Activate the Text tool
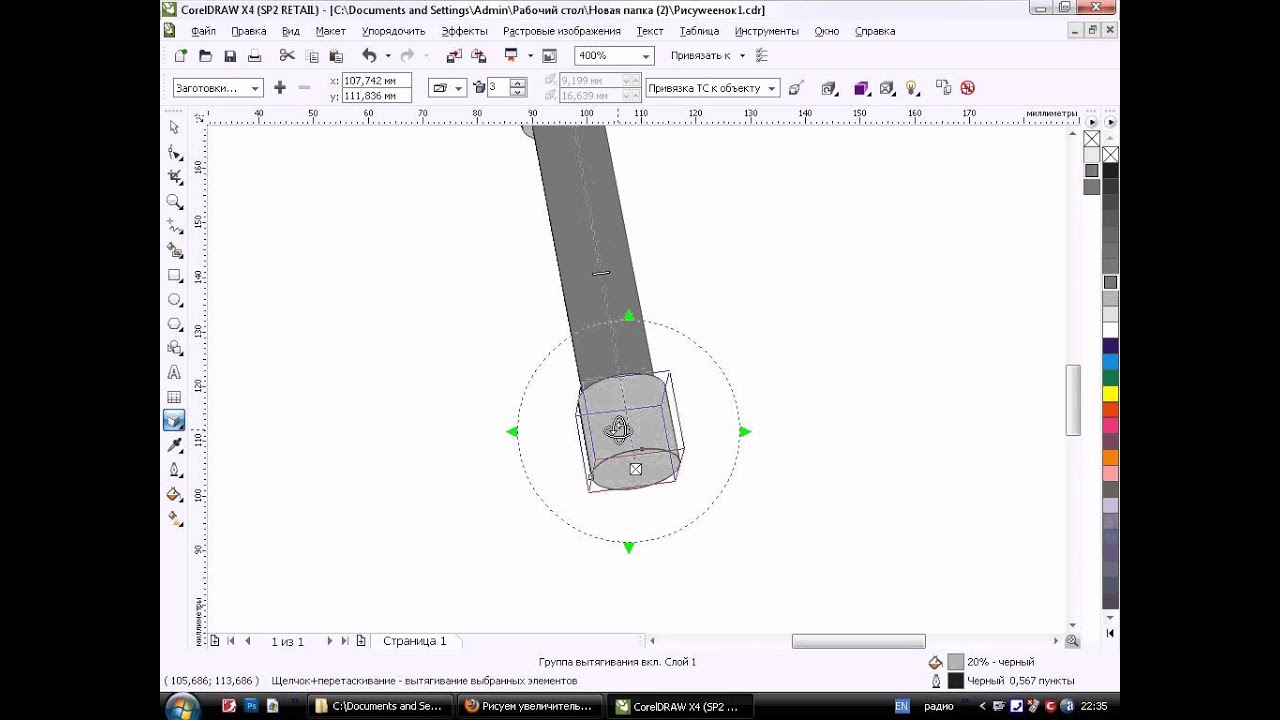 pyautogui.click(x=174, y=372)
